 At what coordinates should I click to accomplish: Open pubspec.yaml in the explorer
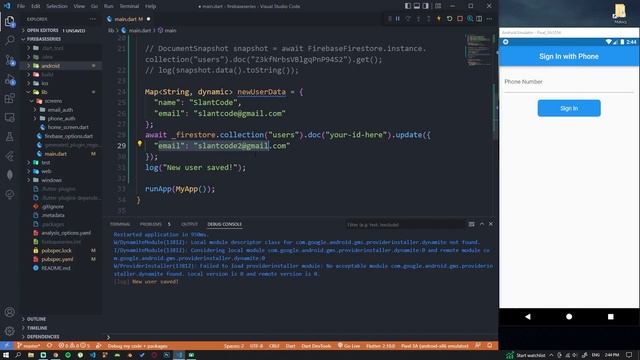click(x=57, y=259)
